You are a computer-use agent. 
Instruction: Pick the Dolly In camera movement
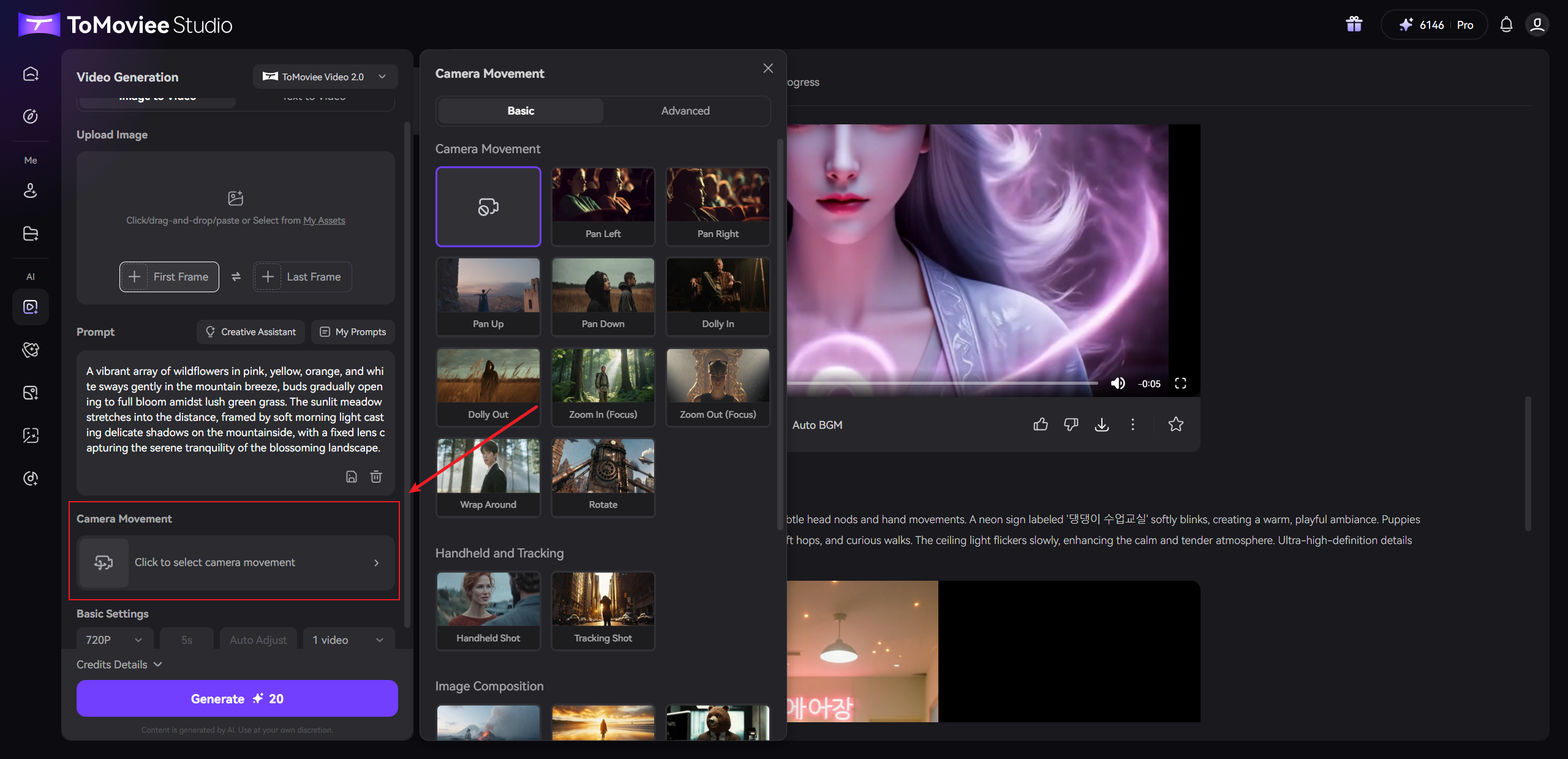[x=718, y=296]
